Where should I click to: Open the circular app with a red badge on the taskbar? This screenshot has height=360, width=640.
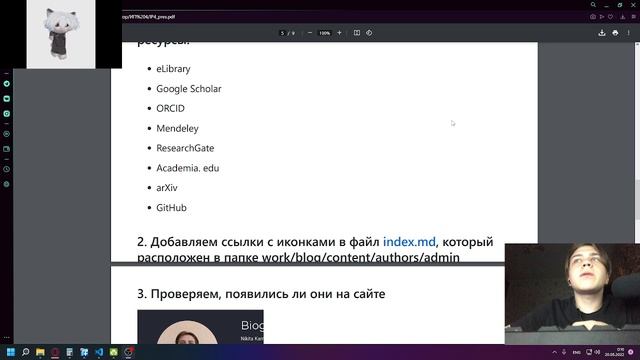[129, 352]
